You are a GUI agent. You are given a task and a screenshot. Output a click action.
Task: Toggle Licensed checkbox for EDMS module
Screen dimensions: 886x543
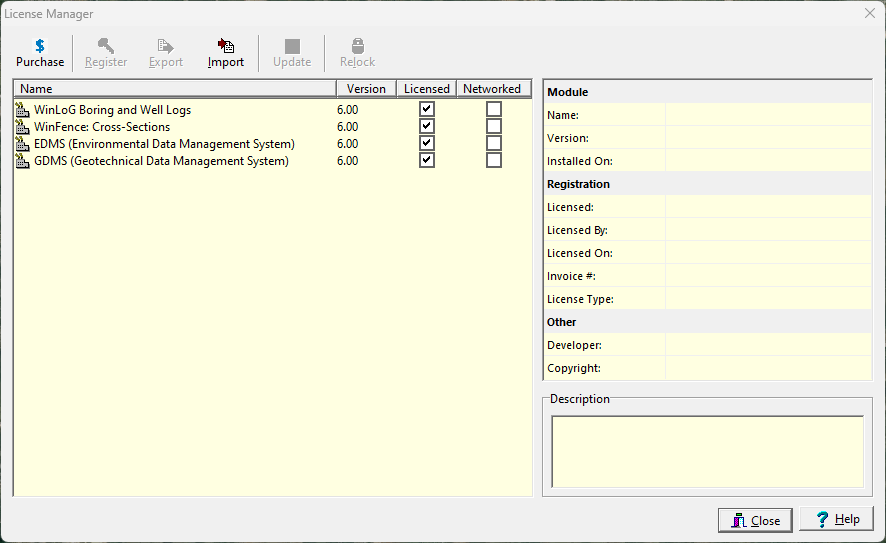click(427, 143)
